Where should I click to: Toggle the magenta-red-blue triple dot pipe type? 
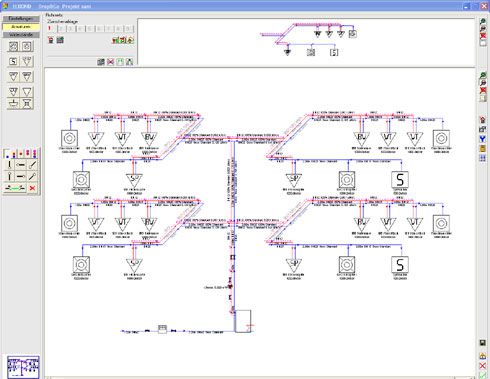click(x=35, y=154)
